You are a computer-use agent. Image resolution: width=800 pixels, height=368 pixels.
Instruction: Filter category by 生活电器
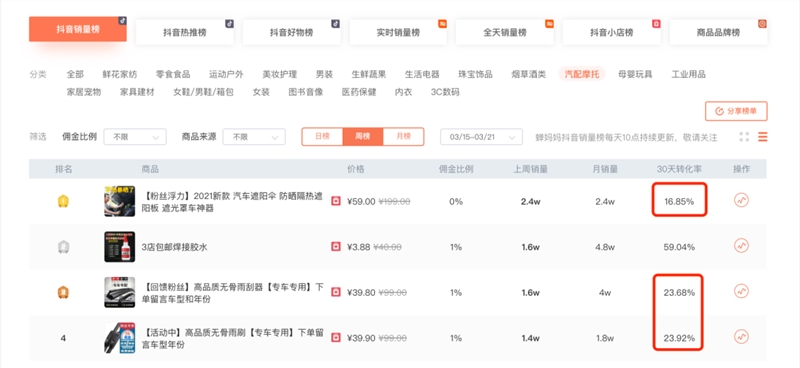422,75
